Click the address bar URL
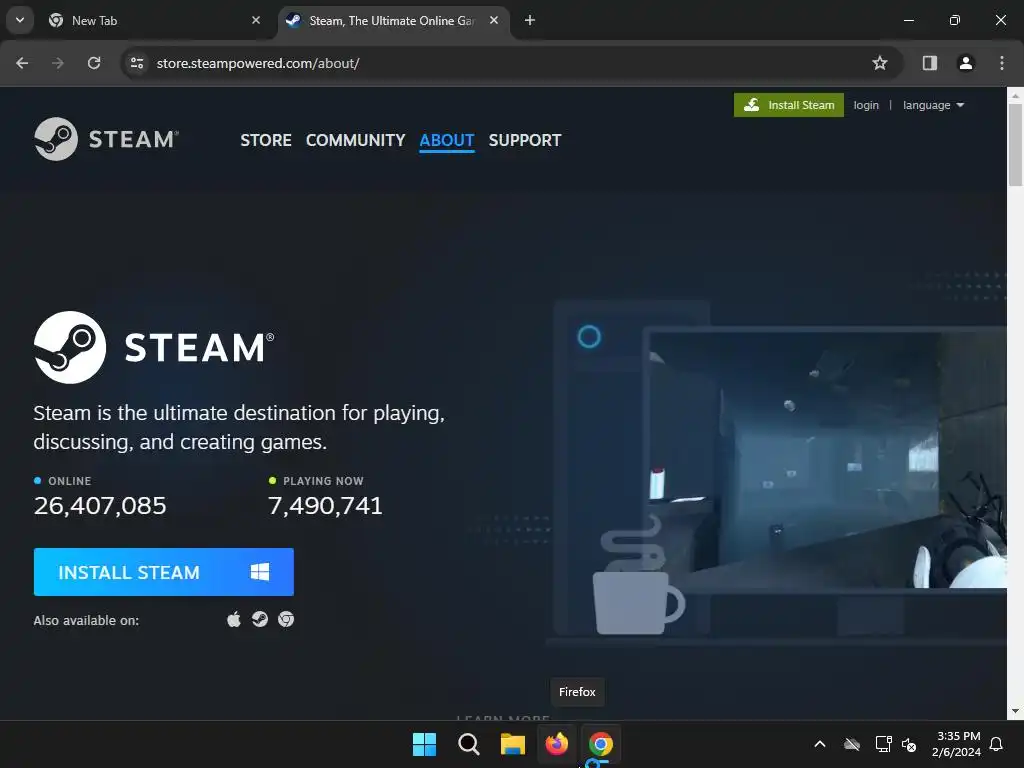The height and width of the screenshot is (768, 1024). 258,63
